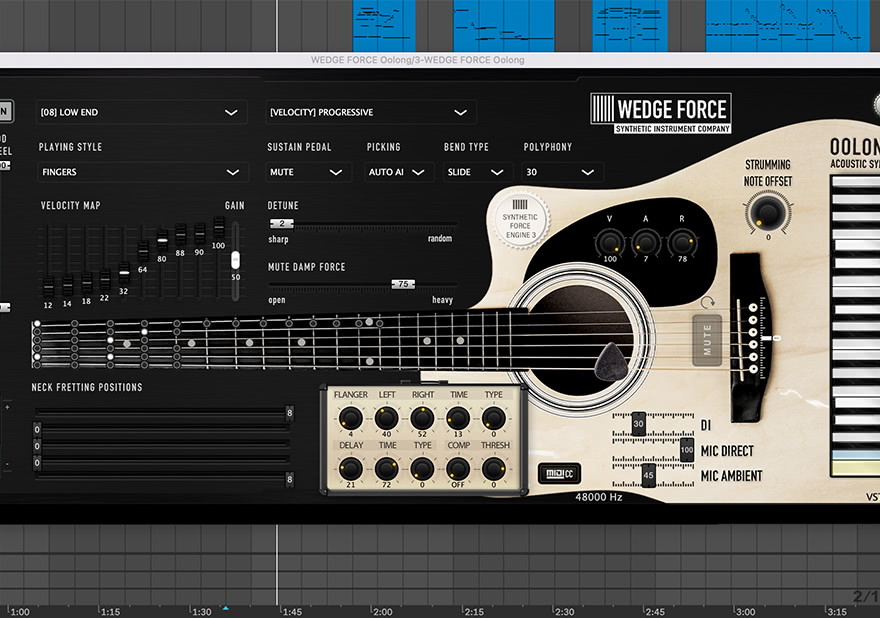This screenshot has height=618, width=880.
Task: Click the Strumming Note Offset knob
Action: 767,212
